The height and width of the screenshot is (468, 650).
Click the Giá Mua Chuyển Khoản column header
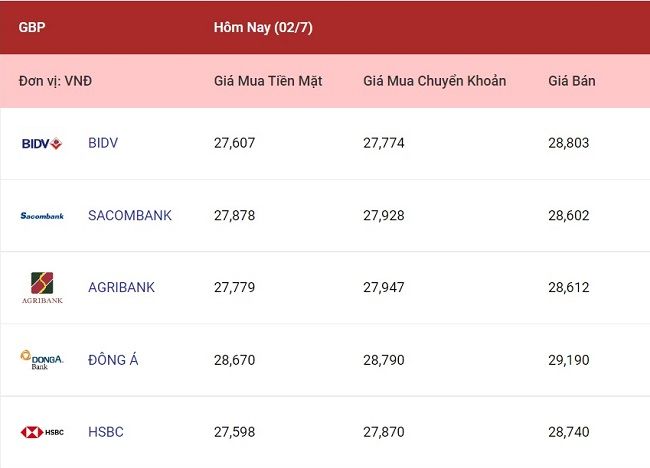pyautogui.click(x=434, y=81)
